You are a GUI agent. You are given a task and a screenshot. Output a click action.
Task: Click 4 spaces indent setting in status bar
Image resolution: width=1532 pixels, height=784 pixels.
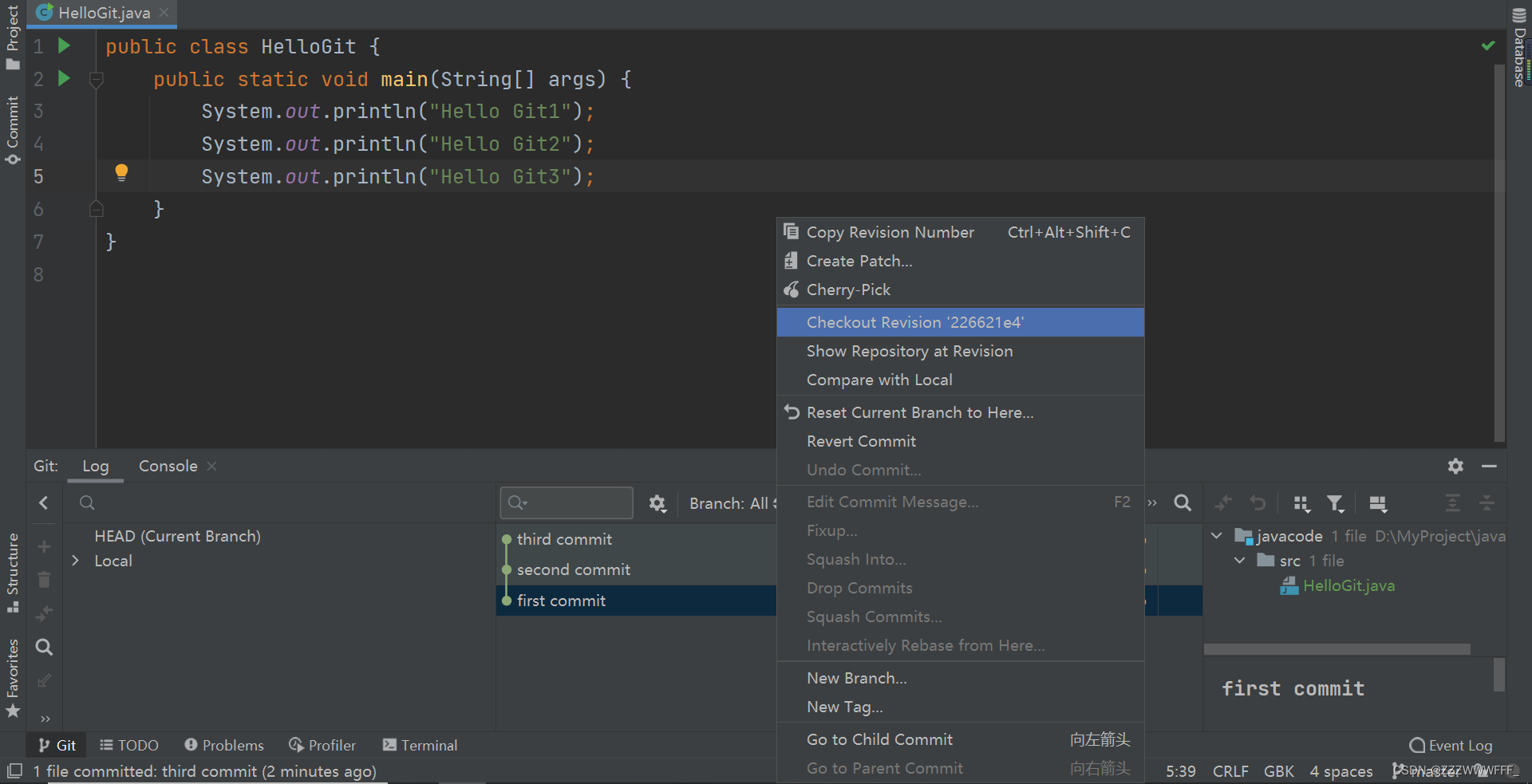tap(1340, 771)
